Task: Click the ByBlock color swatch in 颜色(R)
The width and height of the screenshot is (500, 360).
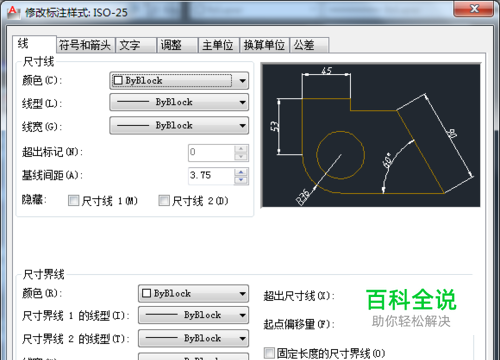Action: click(146, 293)
